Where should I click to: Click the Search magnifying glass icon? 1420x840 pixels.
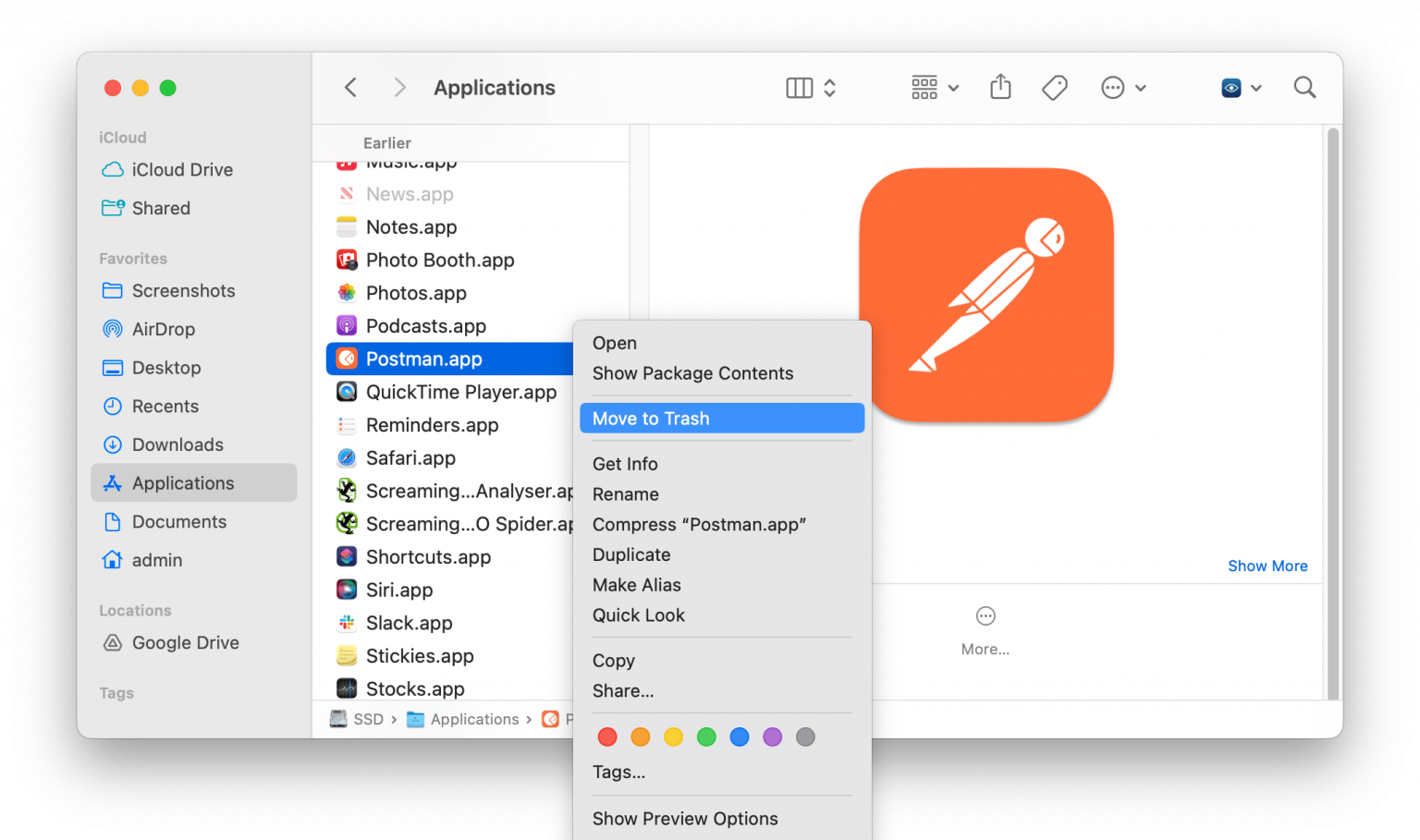pos(1304,87)
